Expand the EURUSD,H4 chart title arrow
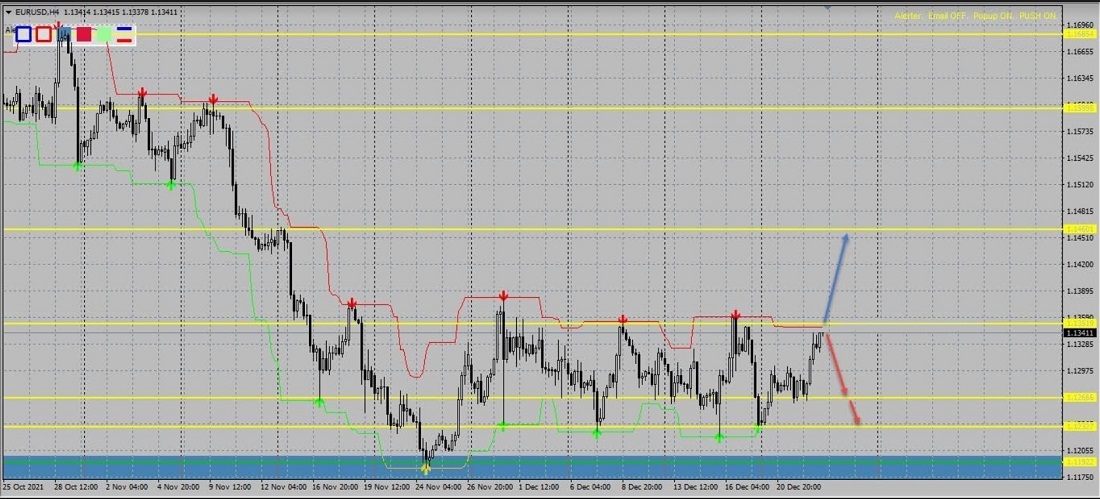This screenshot has height=499, width=1100. pyautogui.click(x=9, y=12)
